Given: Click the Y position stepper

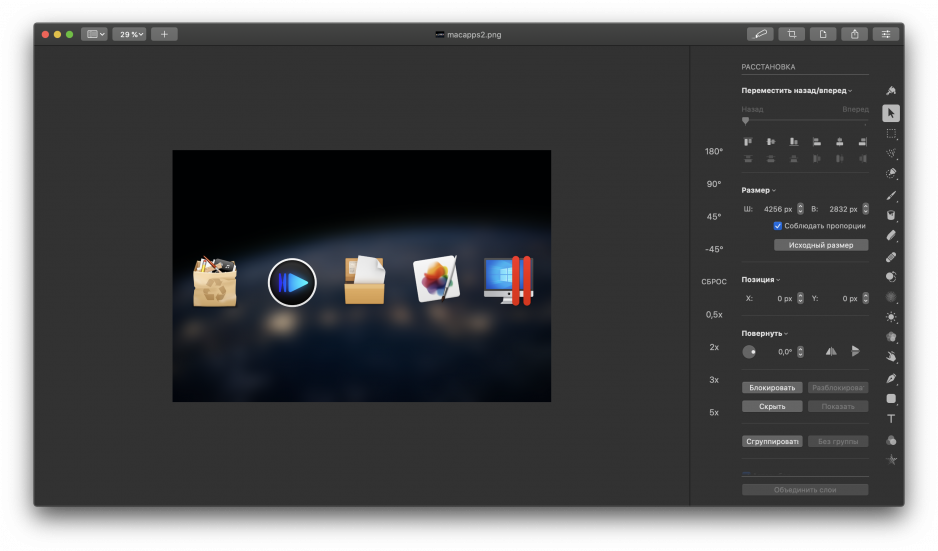Looking at the screenshot, I should (x=866, y=298).
